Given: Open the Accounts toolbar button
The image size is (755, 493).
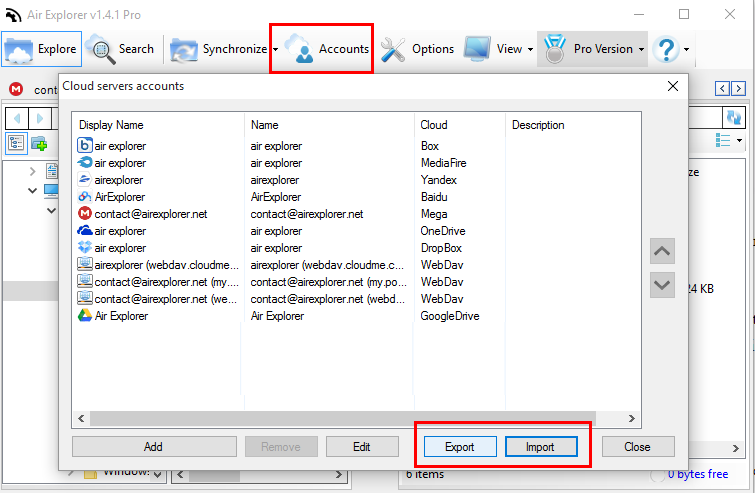Looking at the screenshot, I should pos(326,49).
